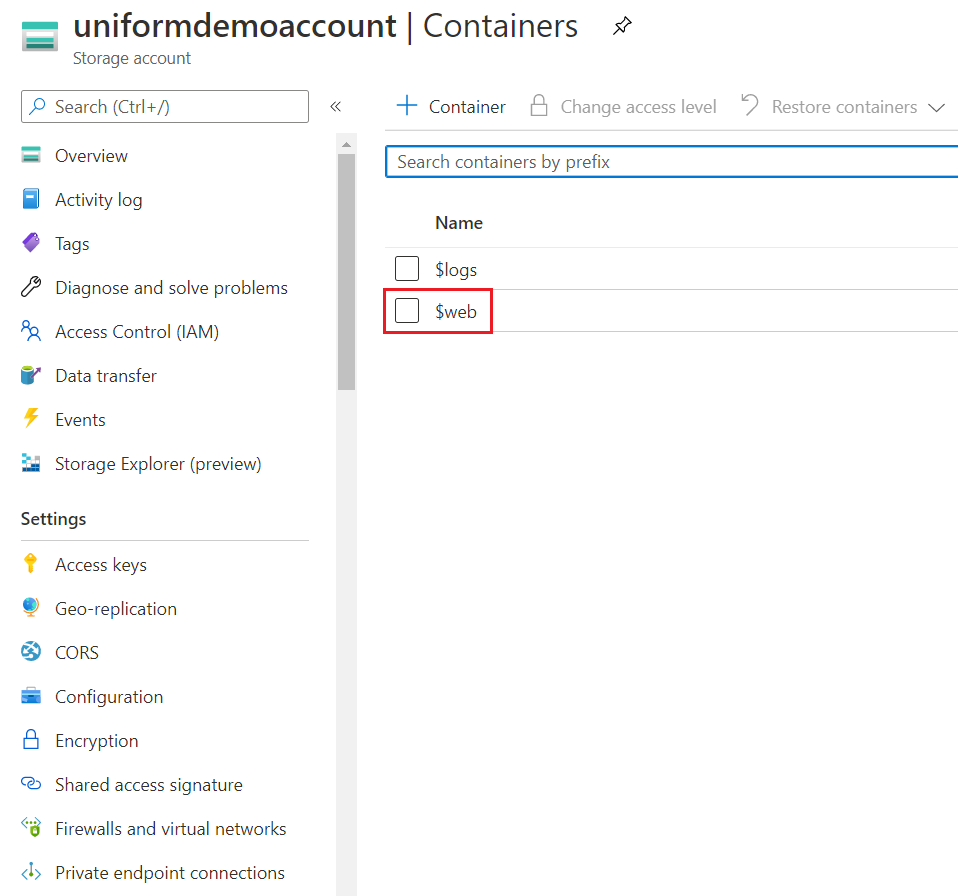Open Firewalls and virtual networks
The image size is (958, 896).
(170, 829)
